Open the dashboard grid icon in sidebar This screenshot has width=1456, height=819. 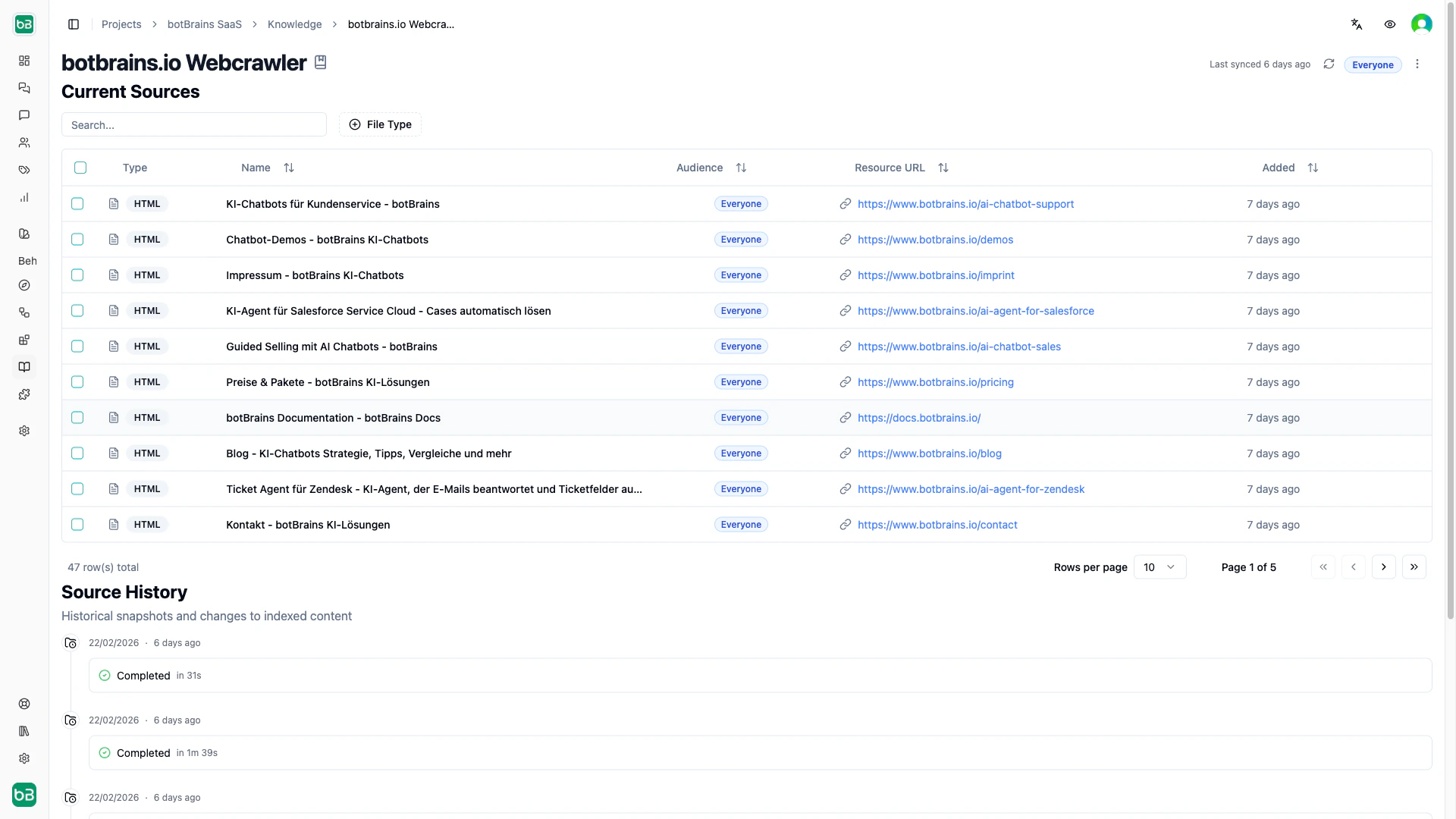(24, 61)
